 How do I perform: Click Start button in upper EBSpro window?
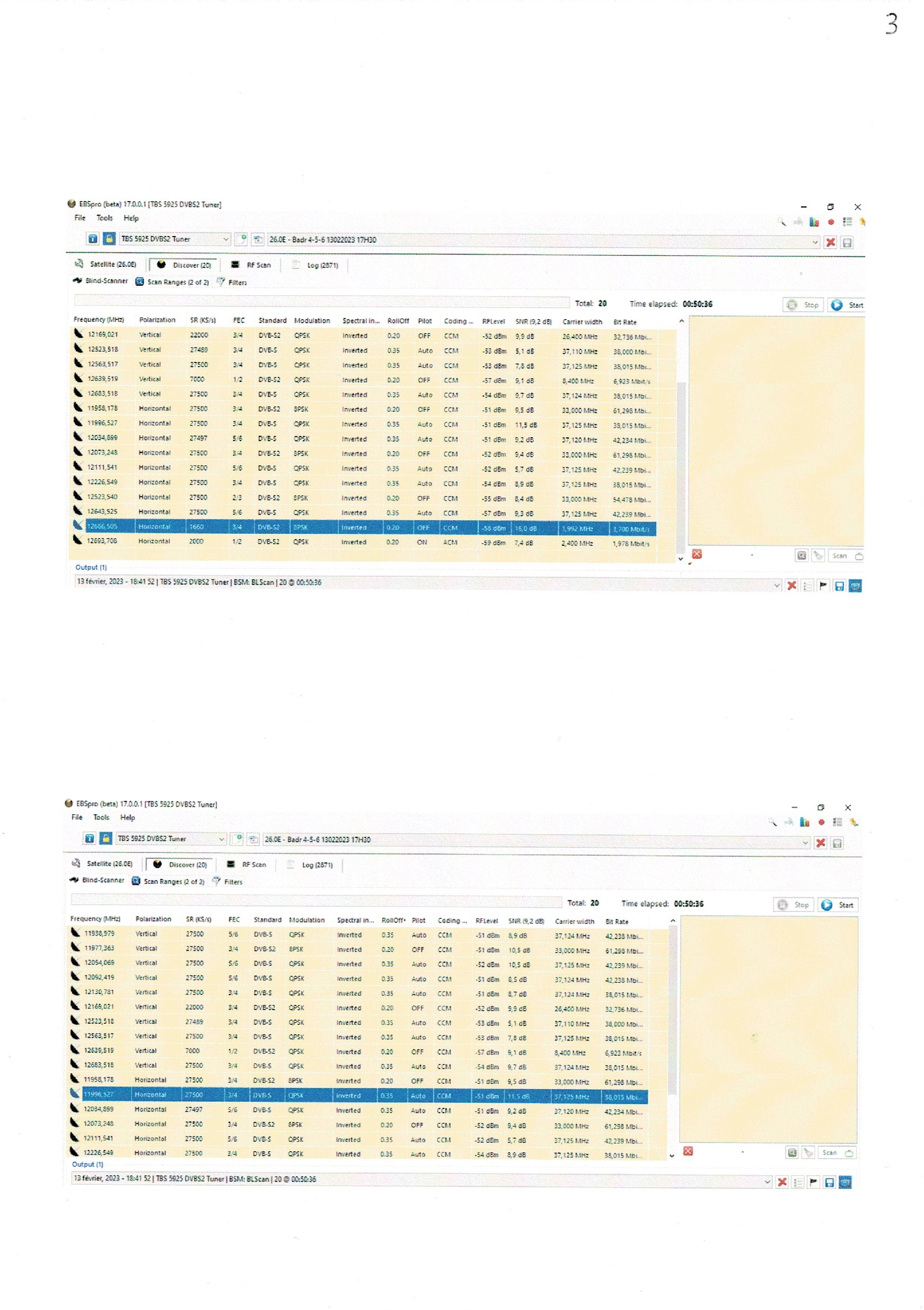coord(848,305)
